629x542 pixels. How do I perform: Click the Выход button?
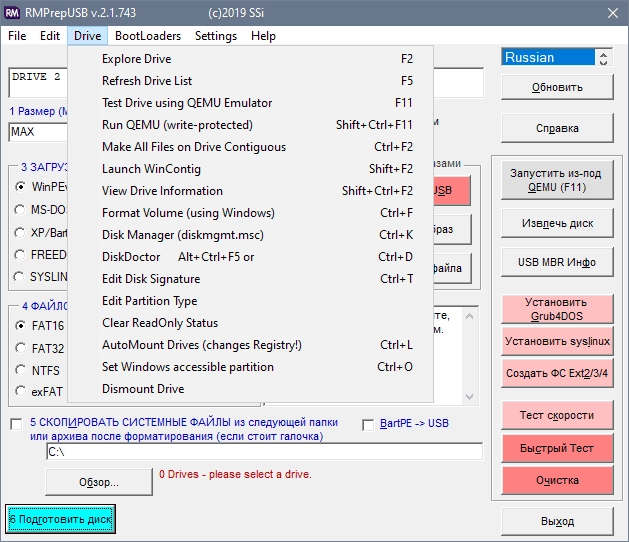pyautogui.click(x=557, y=521)
